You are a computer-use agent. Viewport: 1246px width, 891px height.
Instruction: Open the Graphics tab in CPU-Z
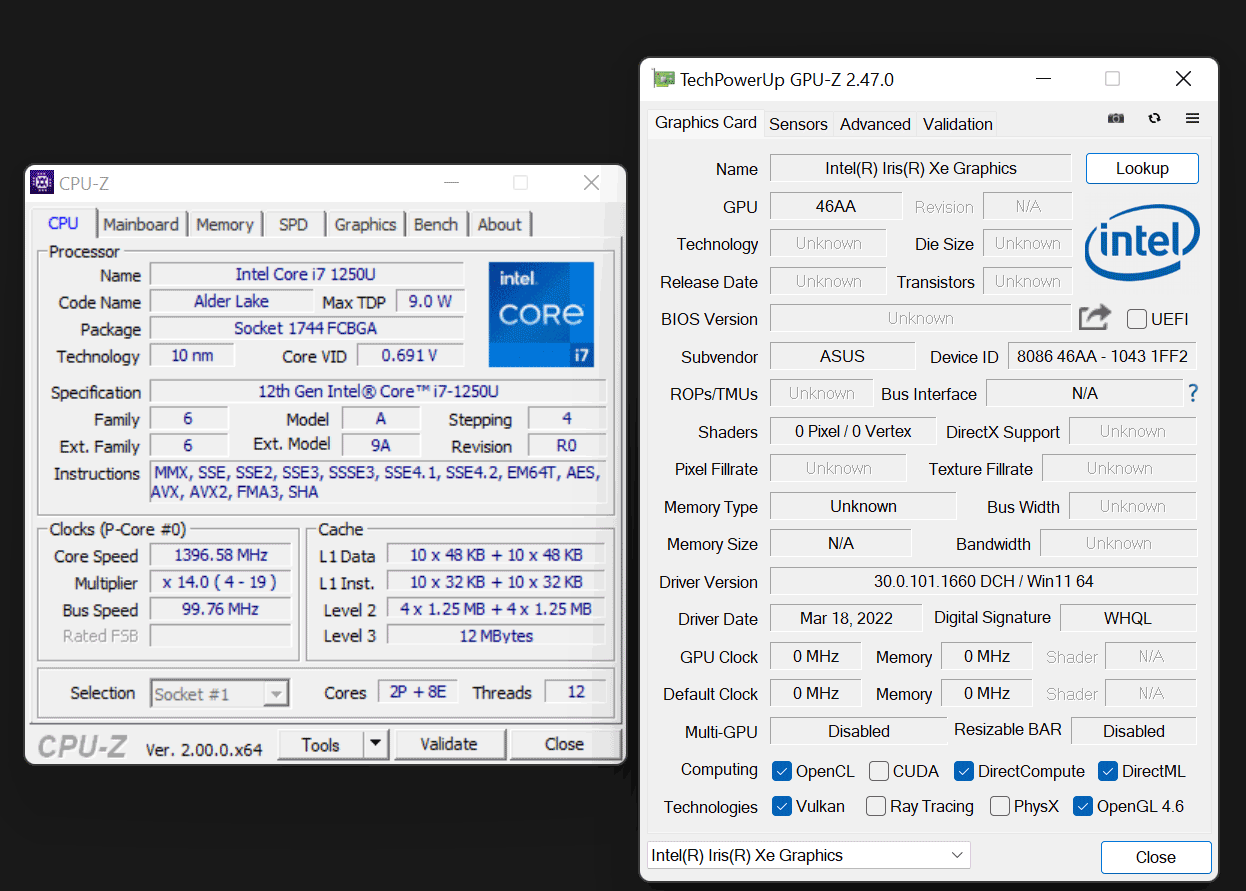point(365,224)
